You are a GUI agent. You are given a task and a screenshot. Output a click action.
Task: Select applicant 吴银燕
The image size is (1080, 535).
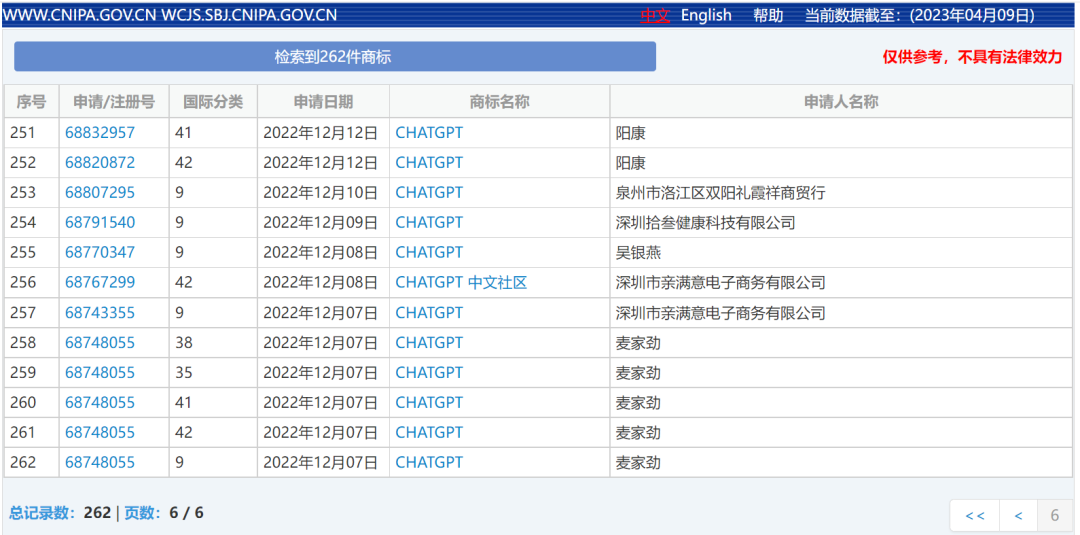point(638,253)
